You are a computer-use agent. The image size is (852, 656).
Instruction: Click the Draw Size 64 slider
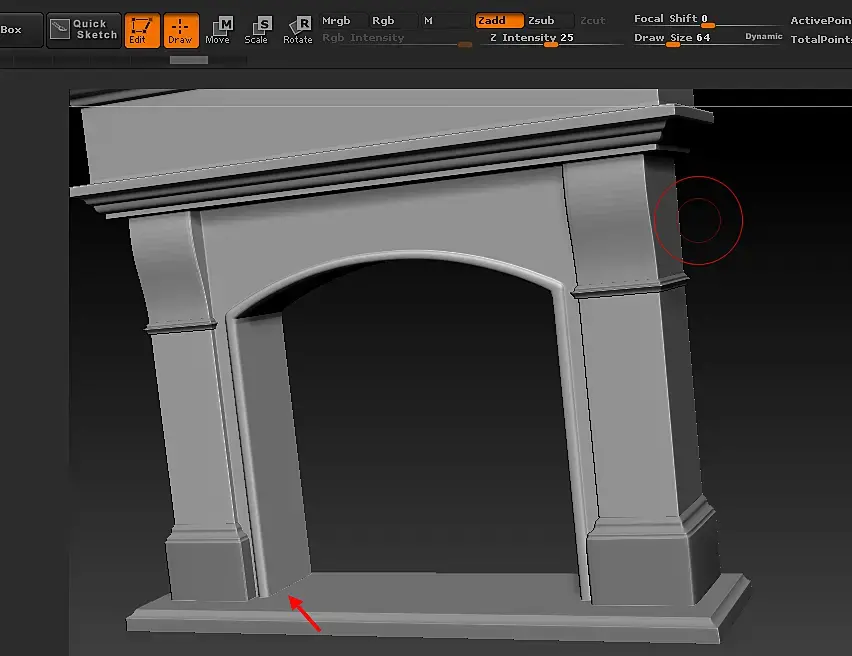coord(686,39)
